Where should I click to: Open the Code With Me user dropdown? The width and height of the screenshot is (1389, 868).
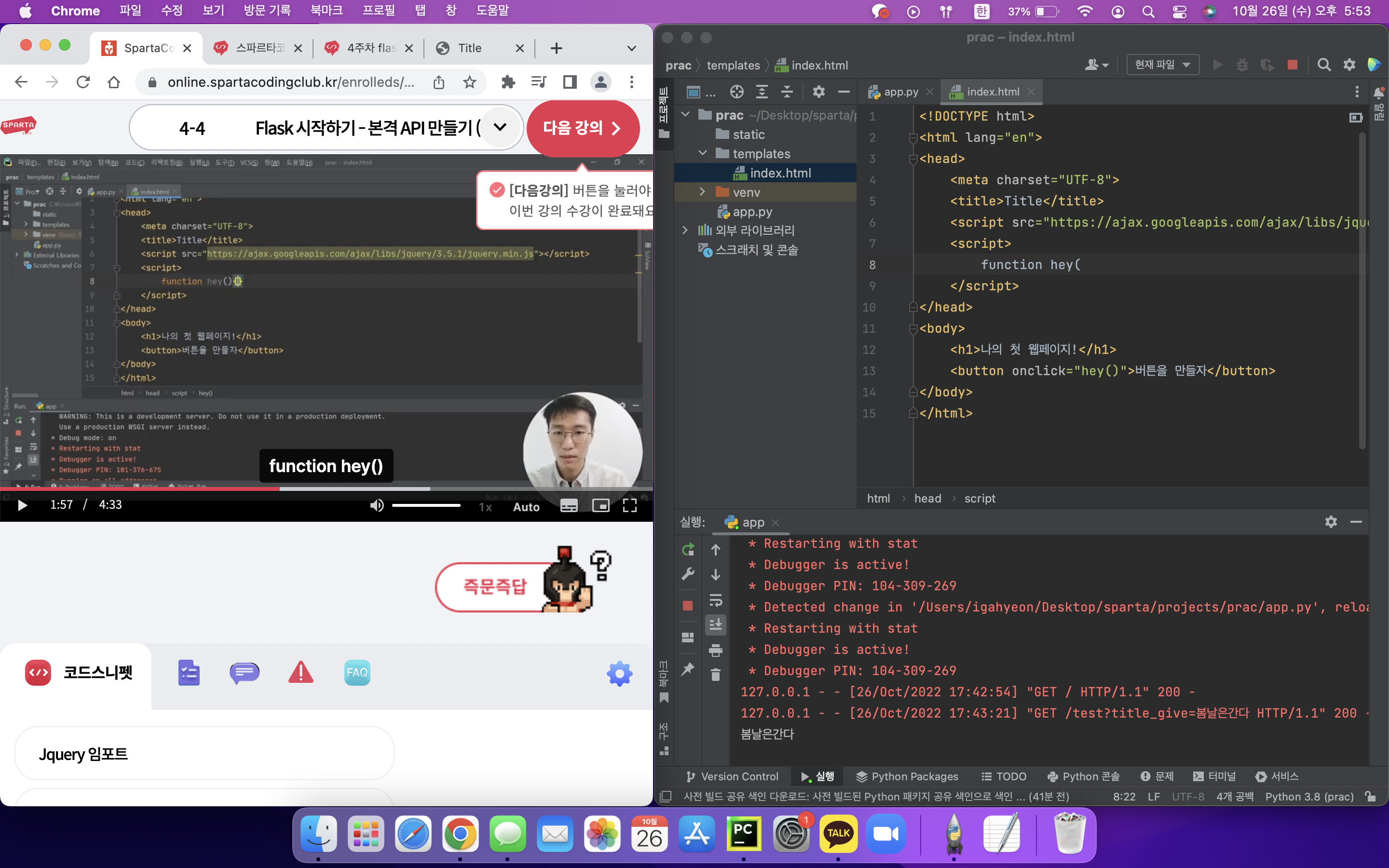click(1096, 65)
